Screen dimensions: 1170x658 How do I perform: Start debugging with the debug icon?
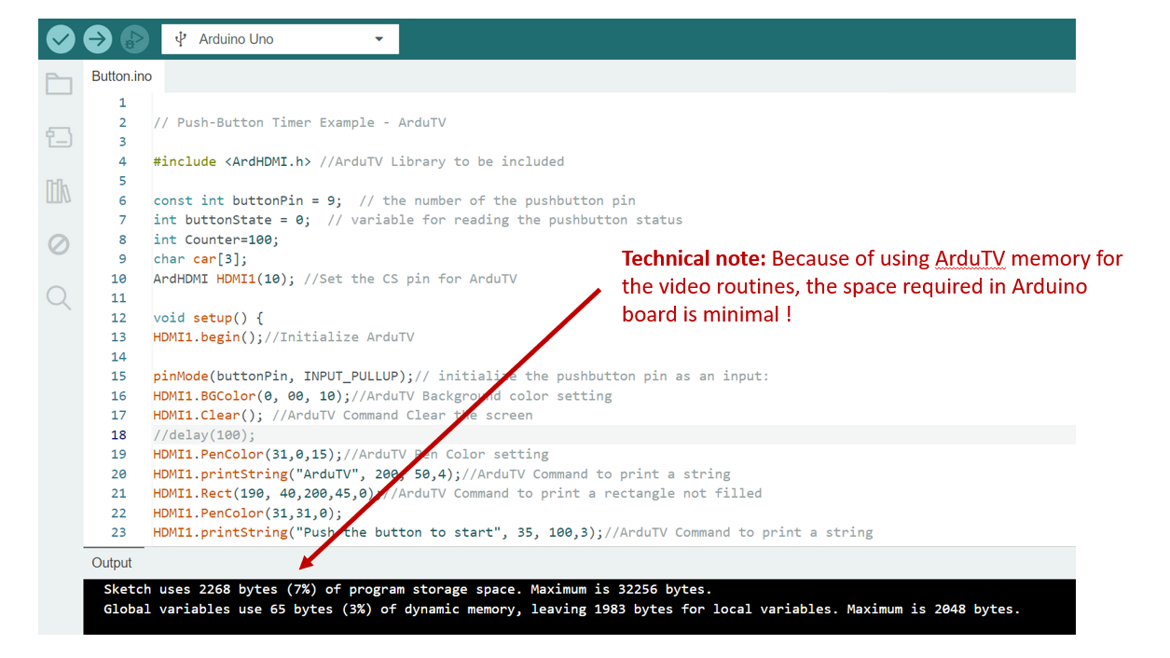[134, 39]
